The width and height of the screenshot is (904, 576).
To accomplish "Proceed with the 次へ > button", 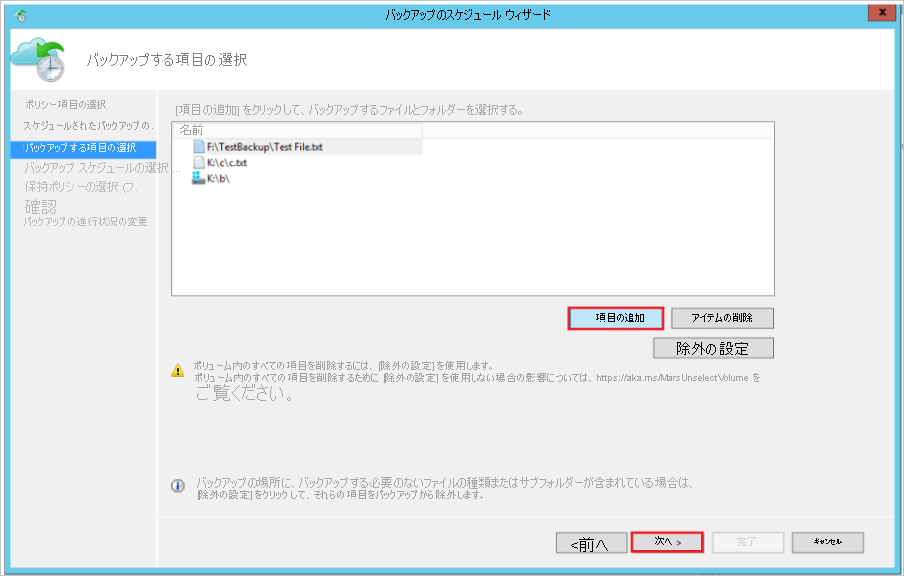I will tap(667, 542).
